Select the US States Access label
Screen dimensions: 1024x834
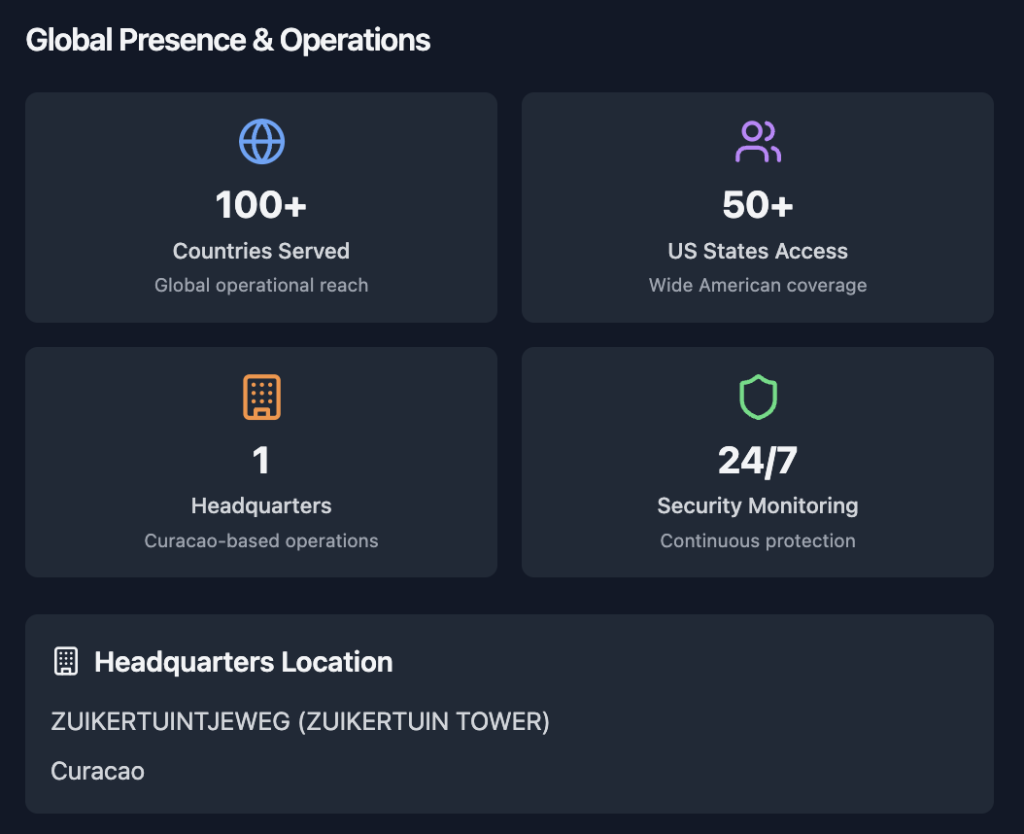point(757,251)
